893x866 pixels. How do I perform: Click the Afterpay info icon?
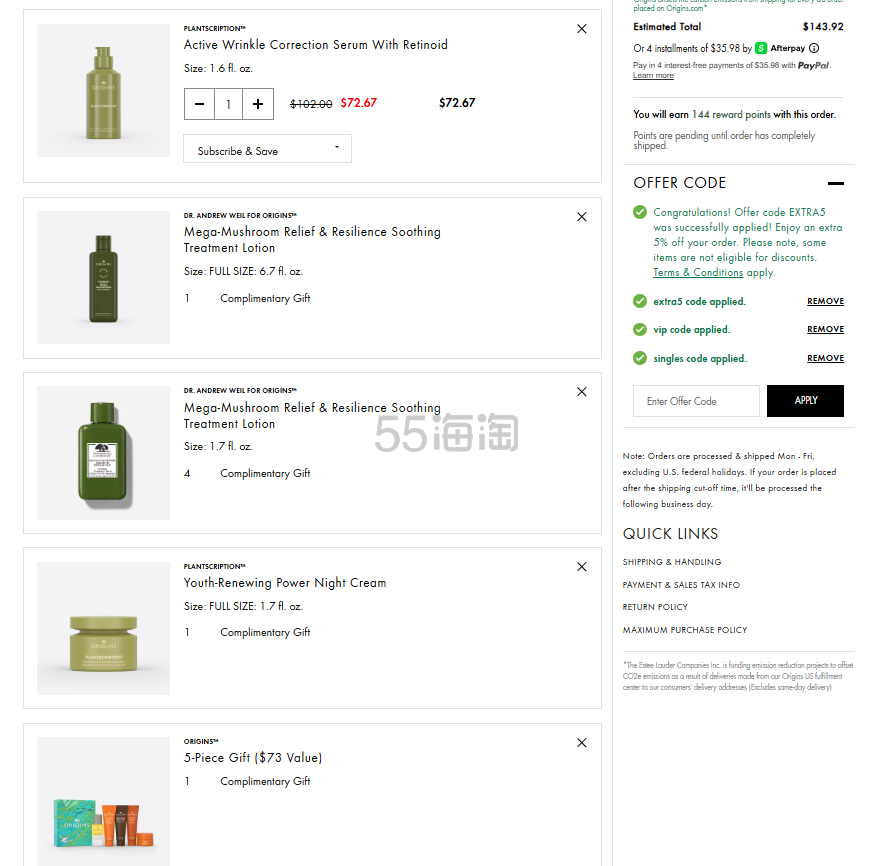[x=813, y=48]
